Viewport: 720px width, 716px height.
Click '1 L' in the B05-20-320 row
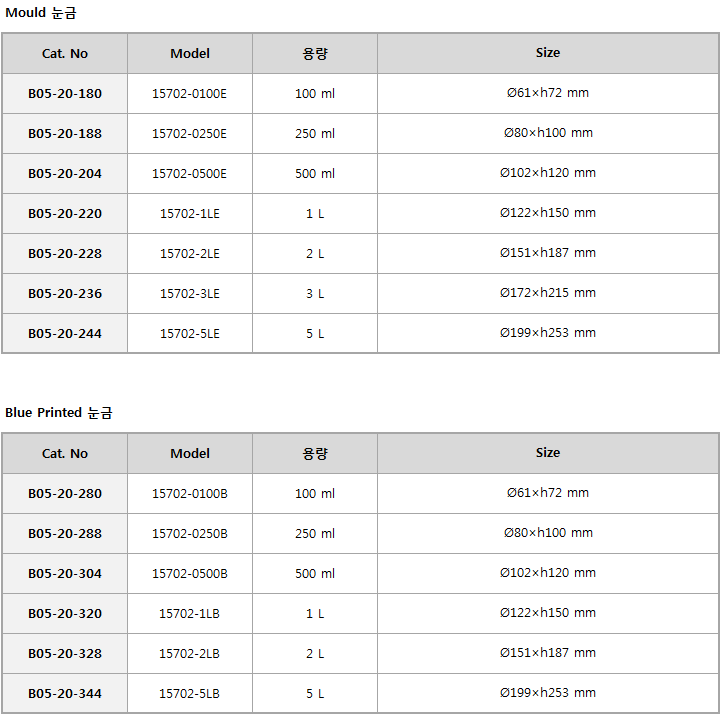click(315, 614)
